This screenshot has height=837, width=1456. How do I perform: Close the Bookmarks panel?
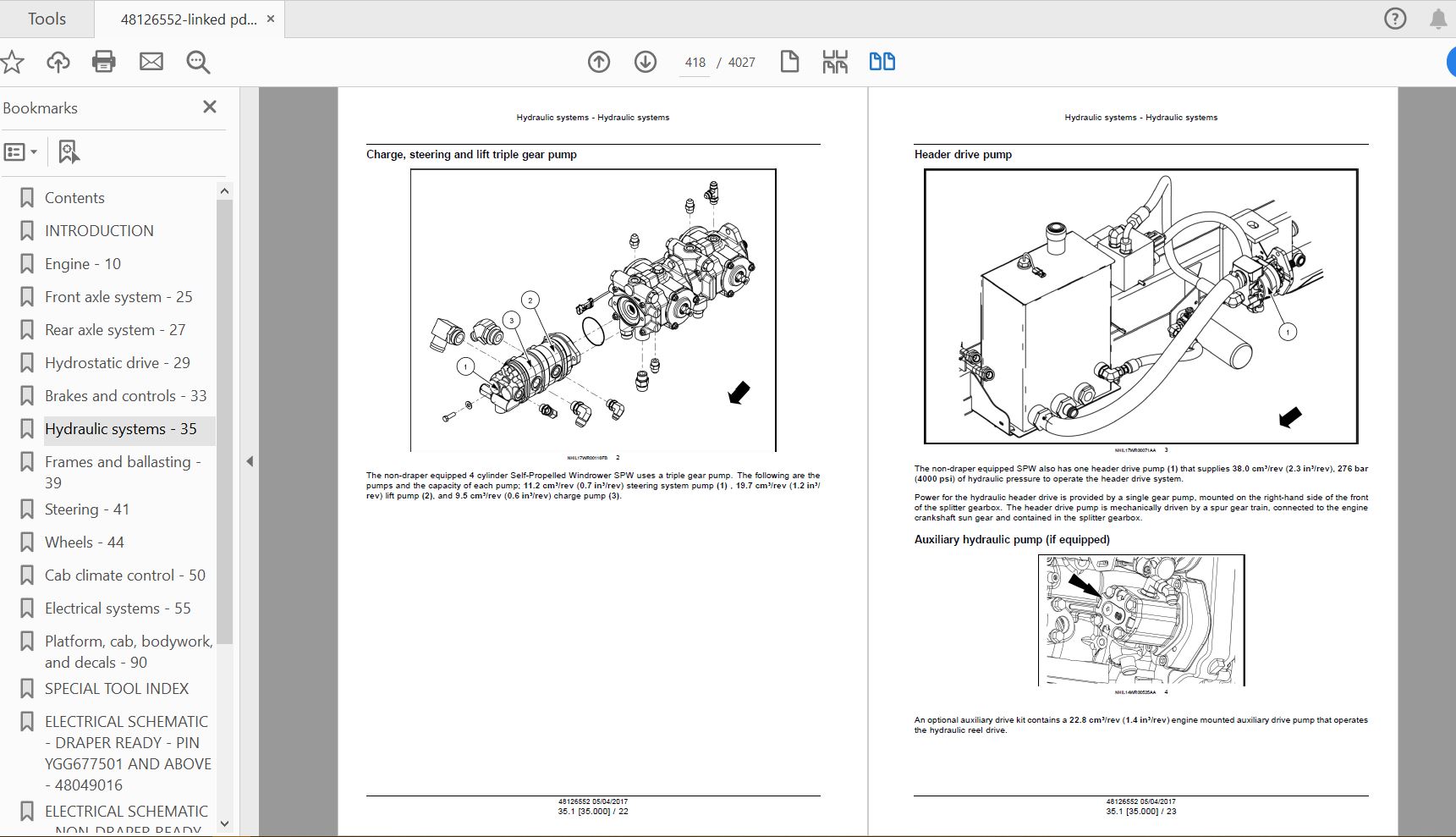209,107
